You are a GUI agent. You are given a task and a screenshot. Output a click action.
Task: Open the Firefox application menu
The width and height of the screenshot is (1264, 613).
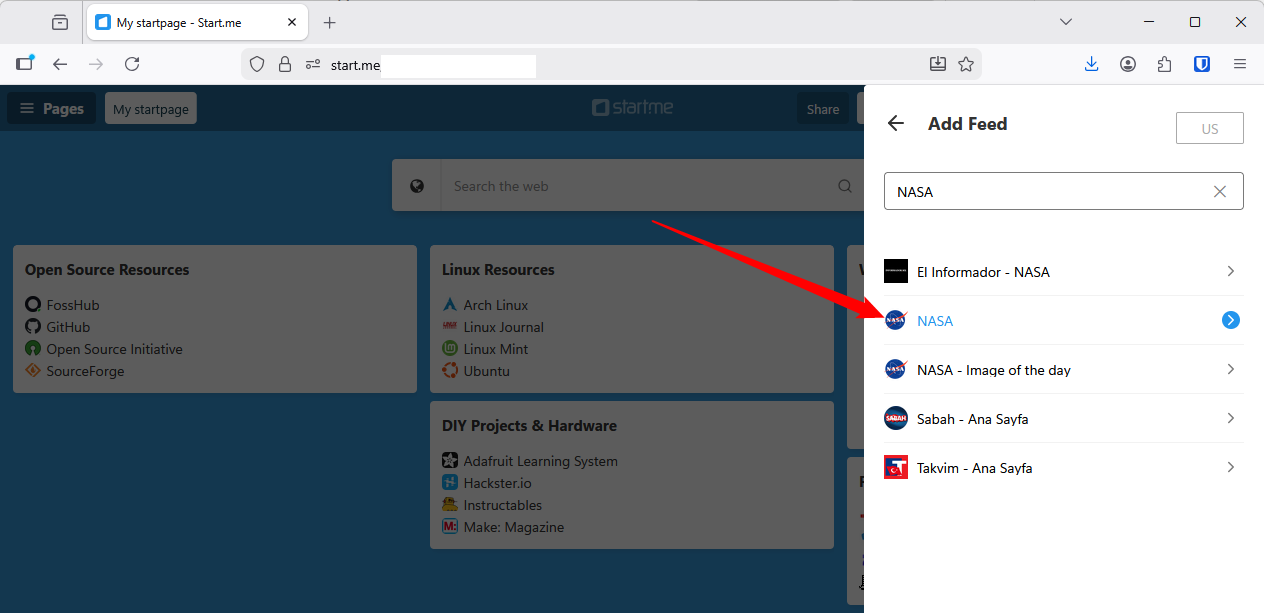click(x=1239, y=64)
